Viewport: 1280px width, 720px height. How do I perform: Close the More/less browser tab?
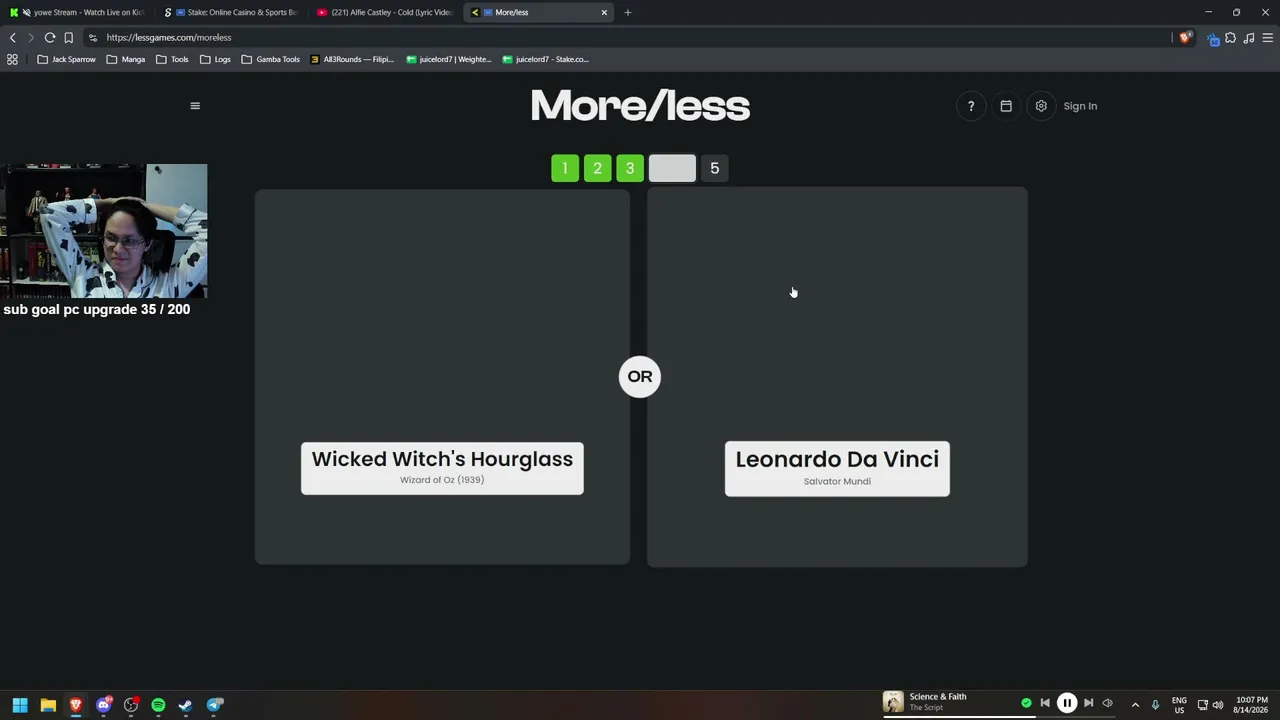pos(604,12)
